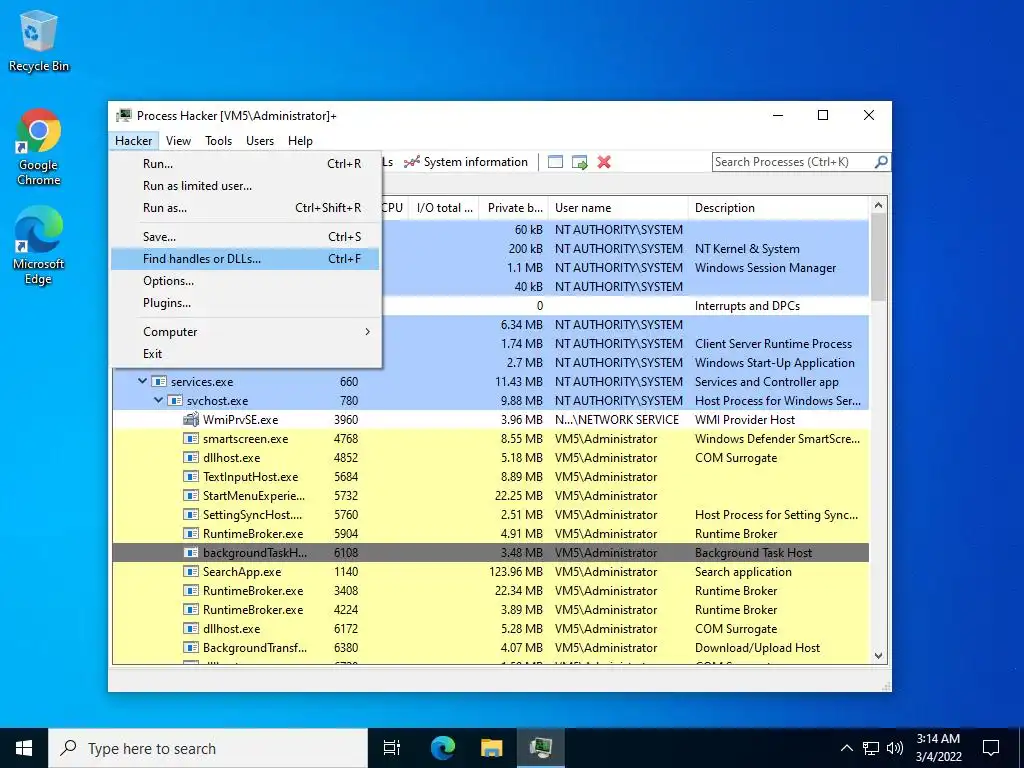Click the Process Hacker title bar icon

(123, 116)
